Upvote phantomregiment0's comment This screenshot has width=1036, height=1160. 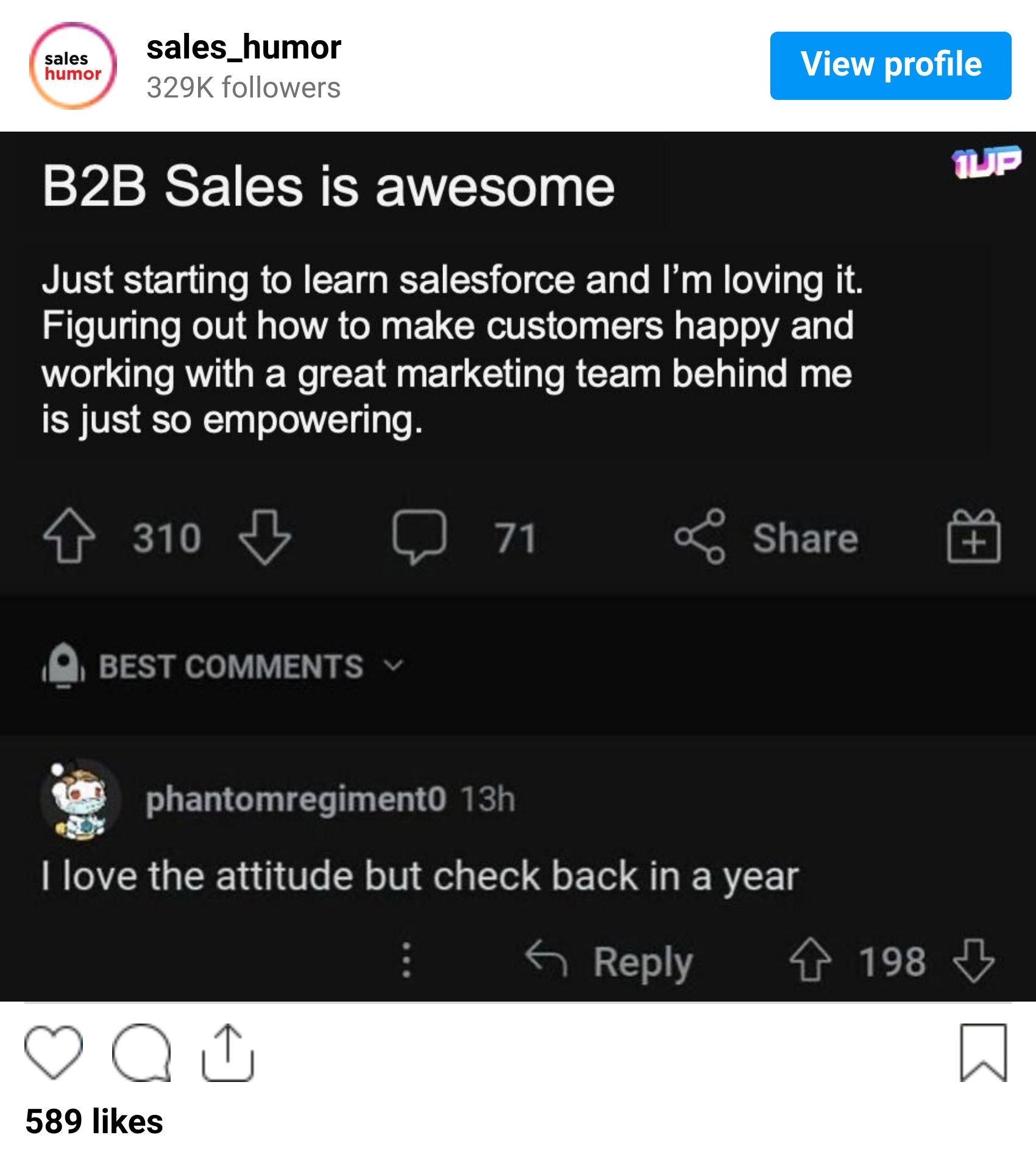click(810, 960)
